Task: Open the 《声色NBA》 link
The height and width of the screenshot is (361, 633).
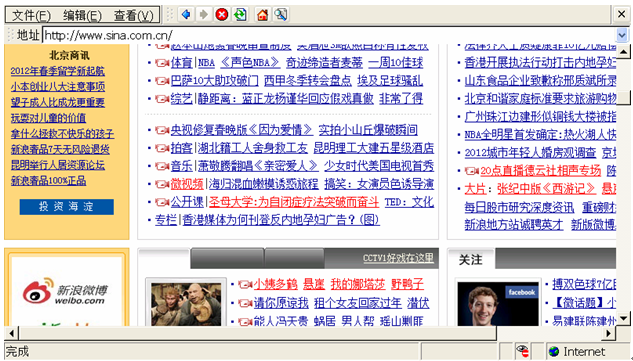Action: click(250, 63)
